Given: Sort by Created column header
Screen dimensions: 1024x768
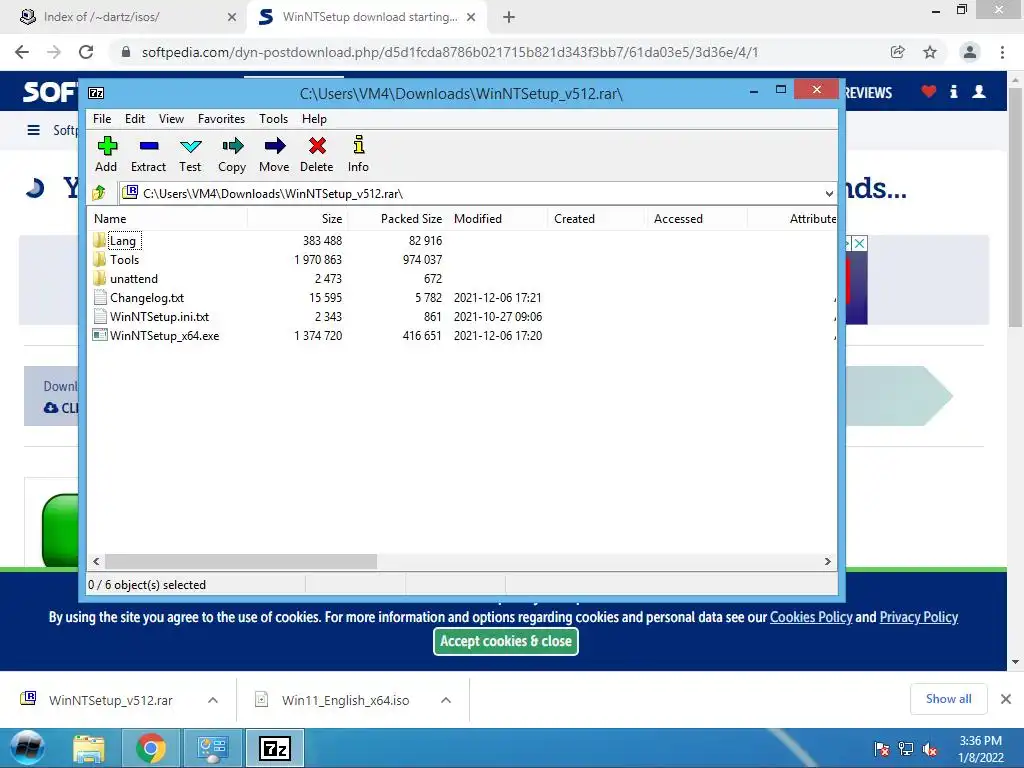Looking at the screenshot, I should (597, 219).
